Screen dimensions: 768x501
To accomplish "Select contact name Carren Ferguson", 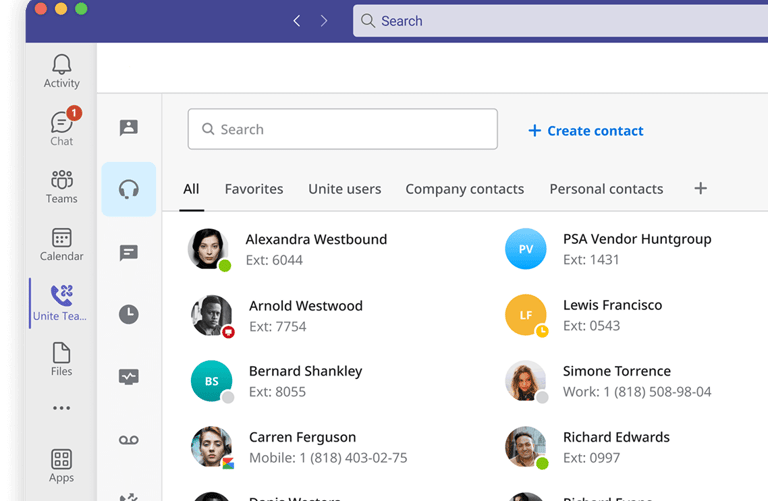I will (302, 437).
